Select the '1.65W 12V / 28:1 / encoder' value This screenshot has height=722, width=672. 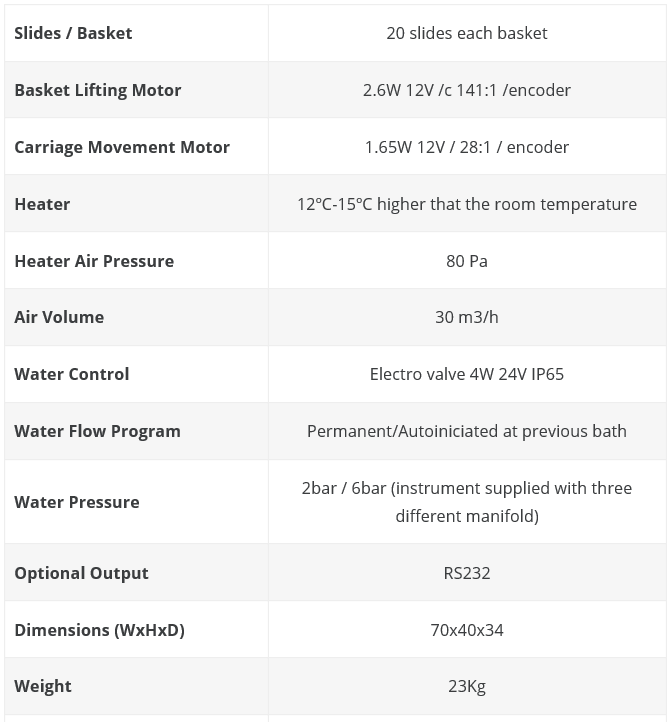coord(467,147)
